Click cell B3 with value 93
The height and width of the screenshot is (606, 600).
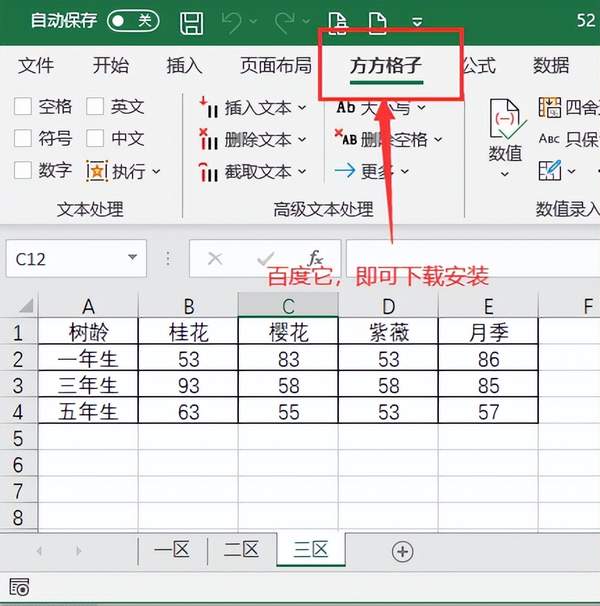tap(188, 384)
